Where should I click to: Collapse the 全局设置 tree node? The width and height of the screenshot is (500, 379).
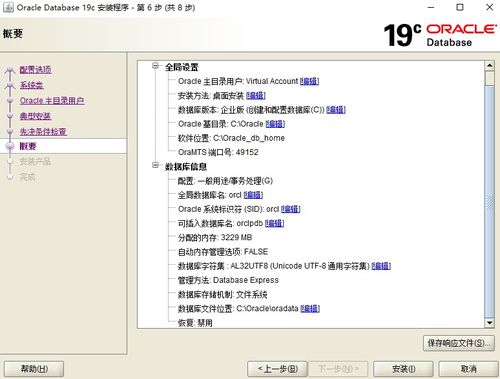(x=155, y=66)
